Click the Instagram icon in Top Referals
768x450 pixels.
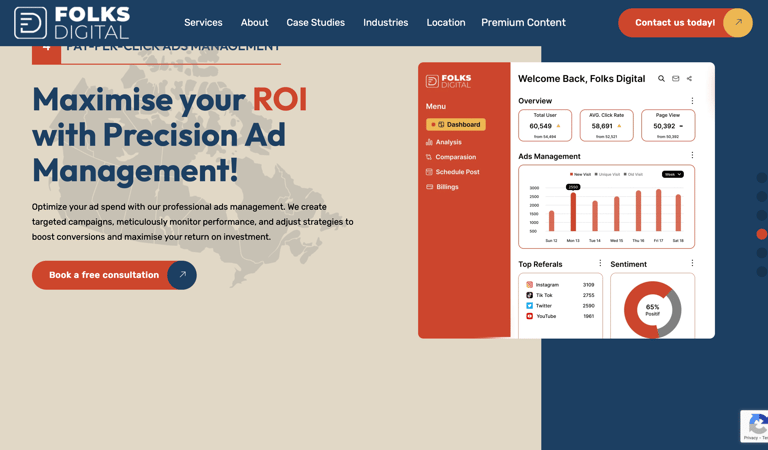[x=529, y=284]
